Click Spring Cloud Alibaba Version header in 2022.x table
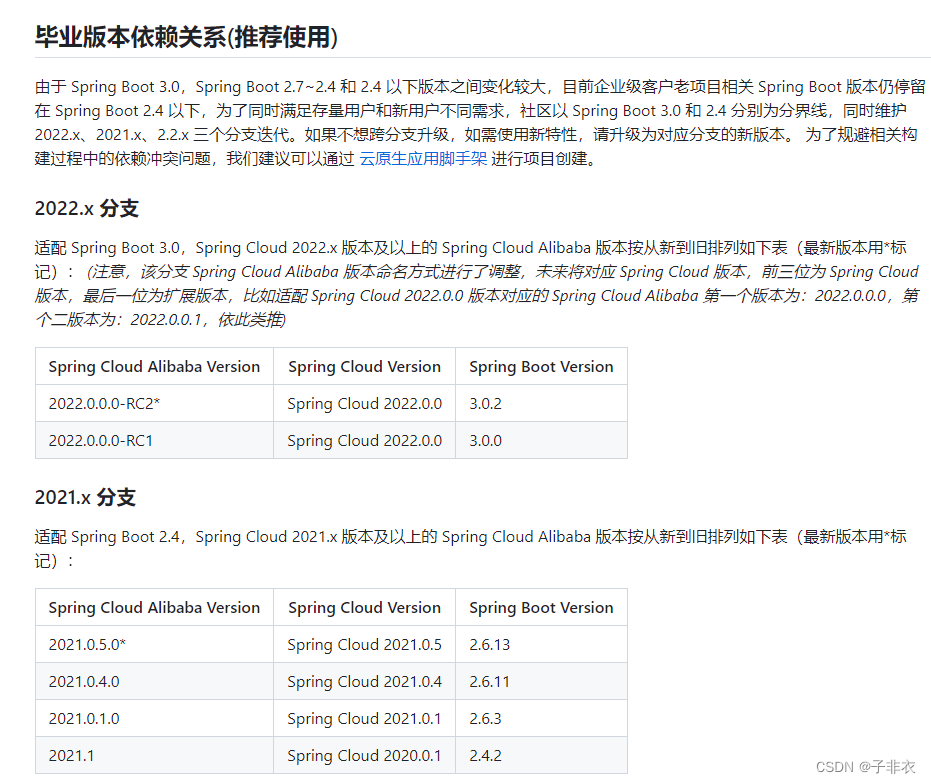 point(154,366)
